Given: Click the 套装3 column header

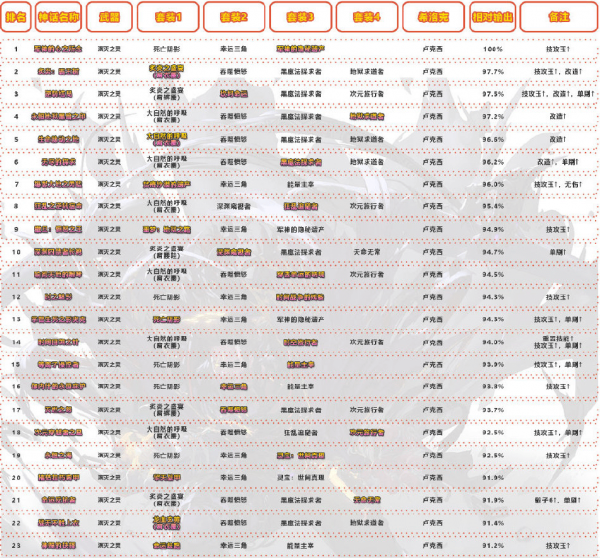Looking at the screenshot, I should 300,17.
